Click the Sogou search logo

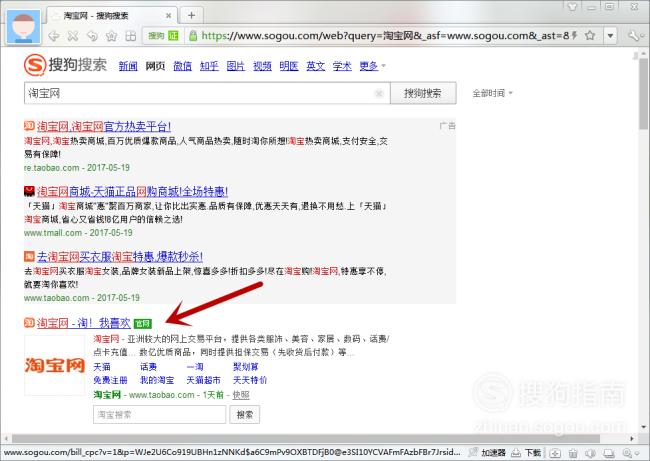(x=65, y=65)
